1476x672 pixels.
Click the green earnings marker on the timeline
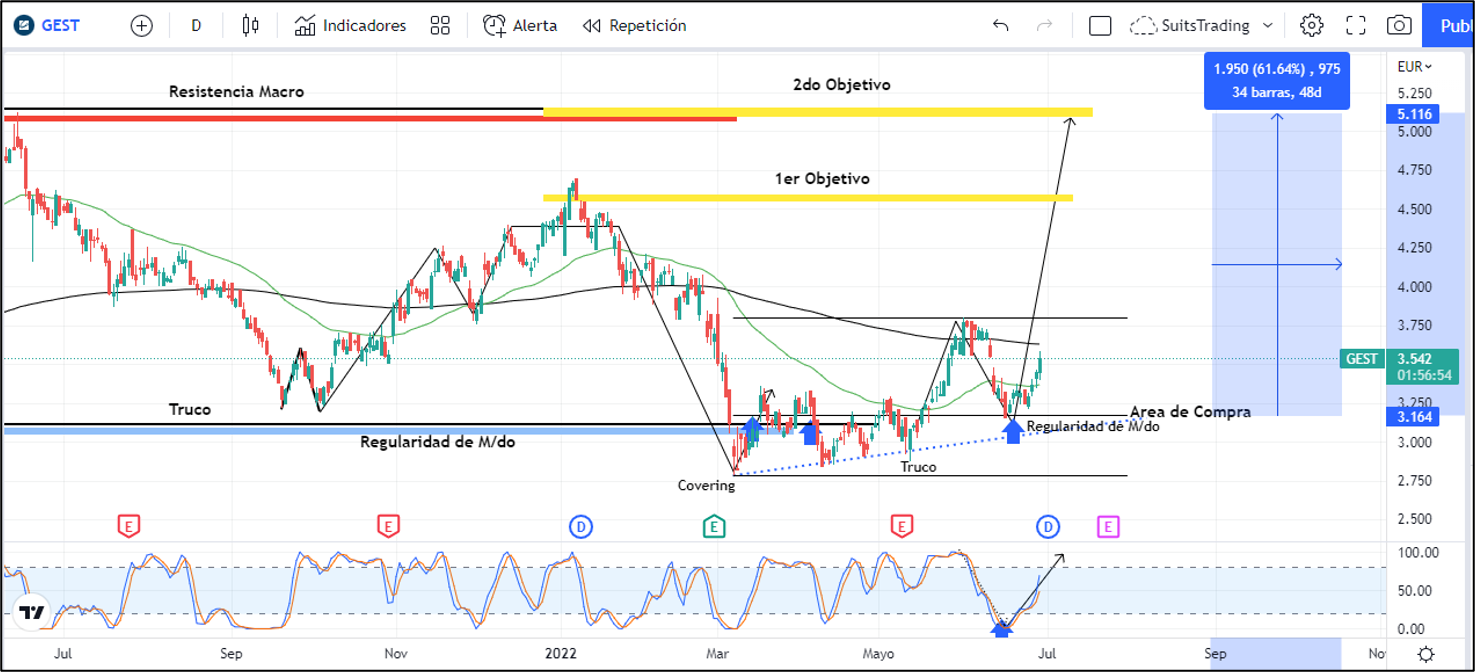713,525
